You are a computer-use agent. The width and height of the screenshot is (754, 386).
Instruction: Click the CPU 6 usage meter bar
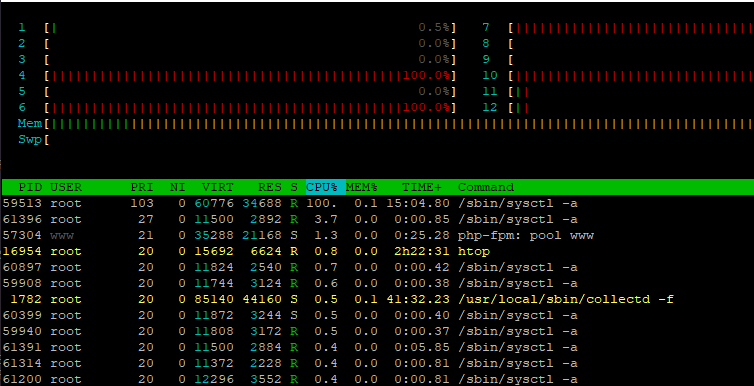(250, 107)
